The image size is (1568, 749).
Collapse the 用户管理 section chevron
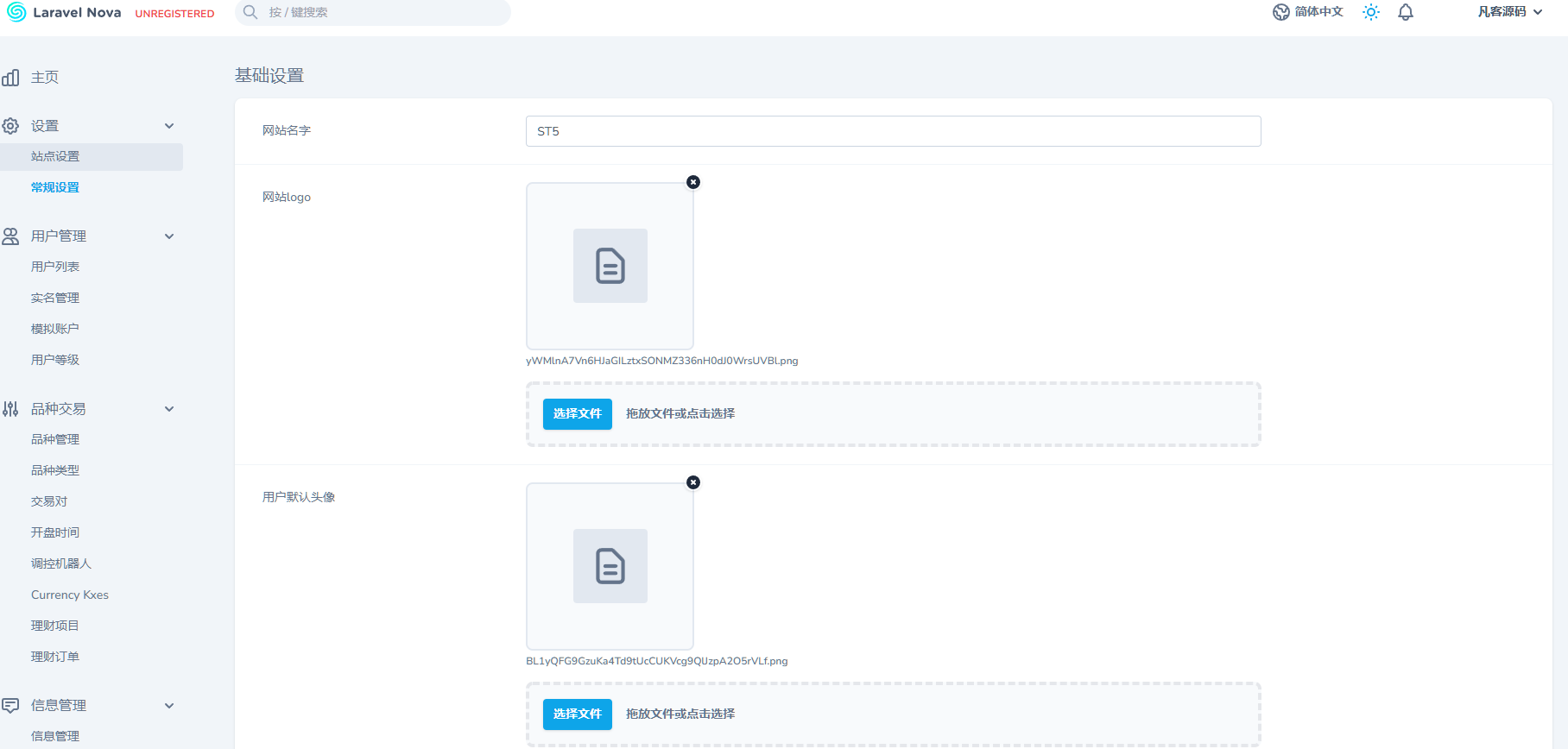[169, 236]
